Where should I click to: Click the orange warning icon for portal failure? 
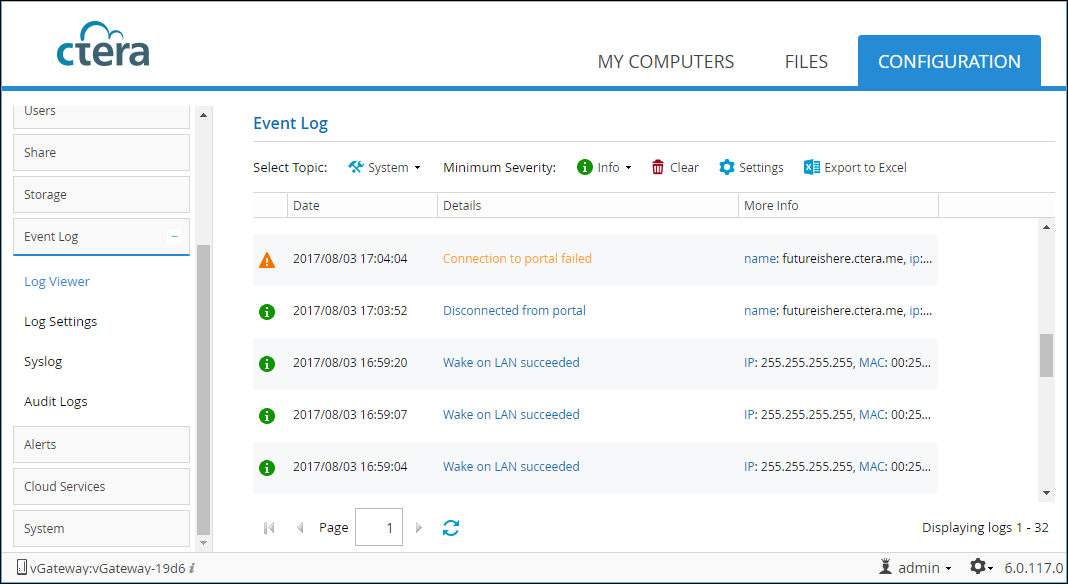point(267,260)
